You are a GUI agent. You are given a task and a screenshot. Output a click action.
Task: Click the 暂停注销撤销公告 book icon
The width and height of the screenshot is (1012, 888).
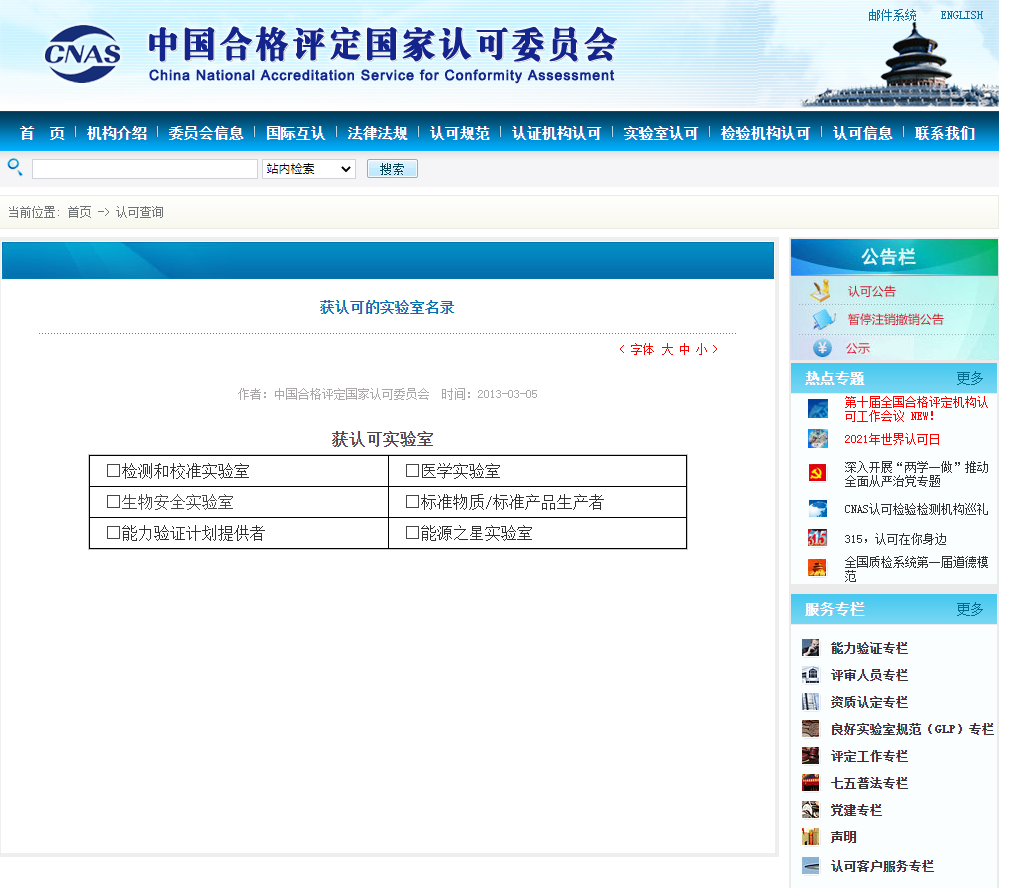pos(822,319)
